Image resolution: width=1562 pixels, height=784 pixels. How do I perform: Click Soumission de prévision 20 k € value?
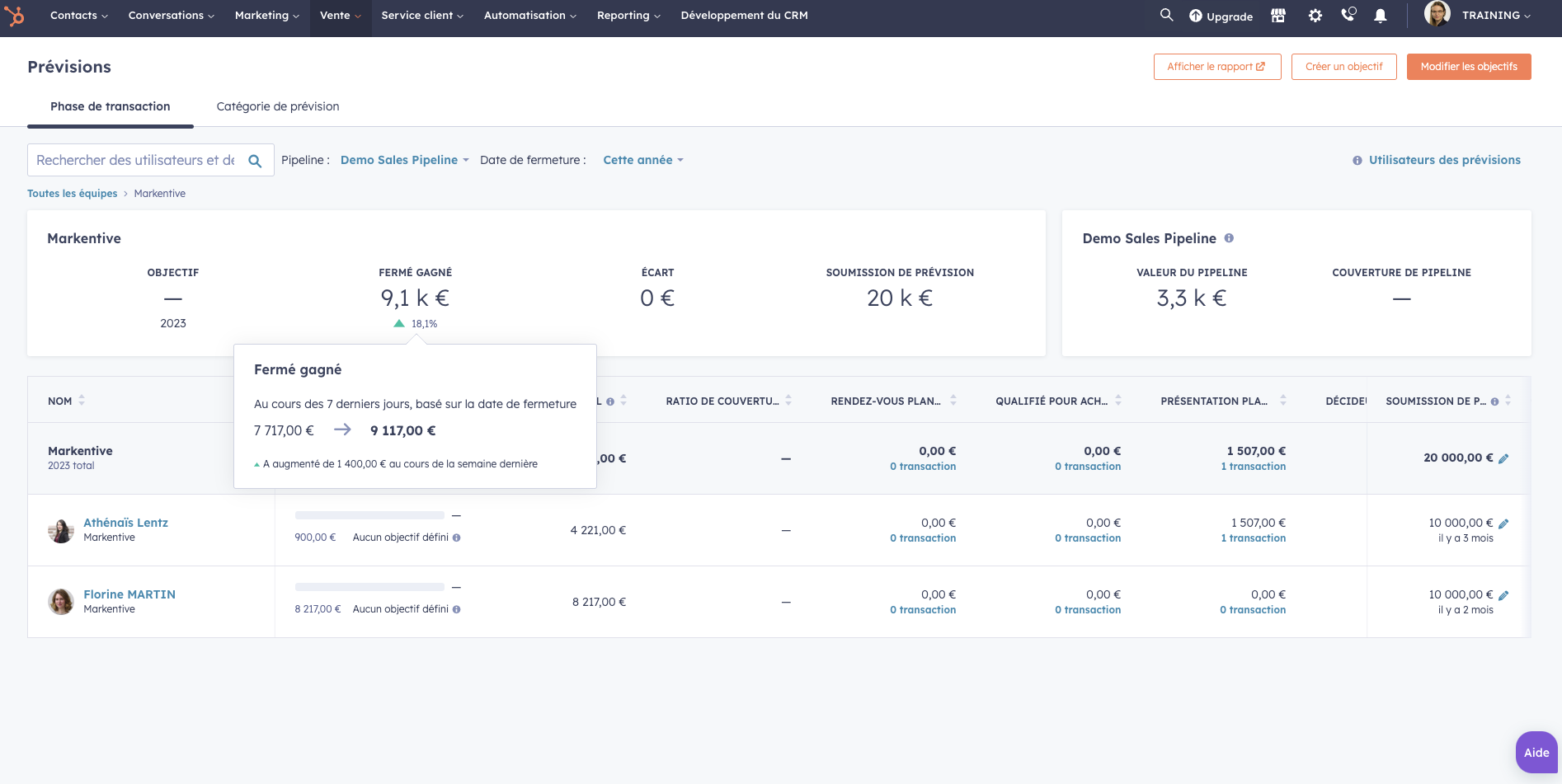(x=900, y=298)
